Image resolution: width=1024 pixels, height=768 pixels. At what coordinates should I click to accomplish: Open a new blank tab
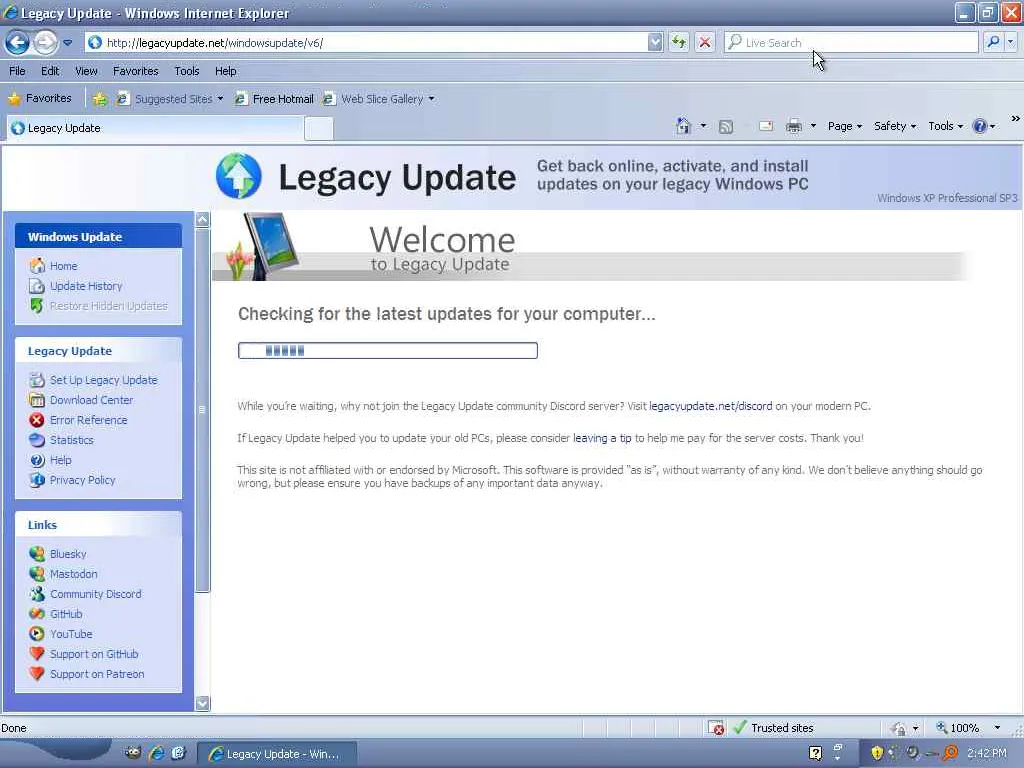(319, 129)
